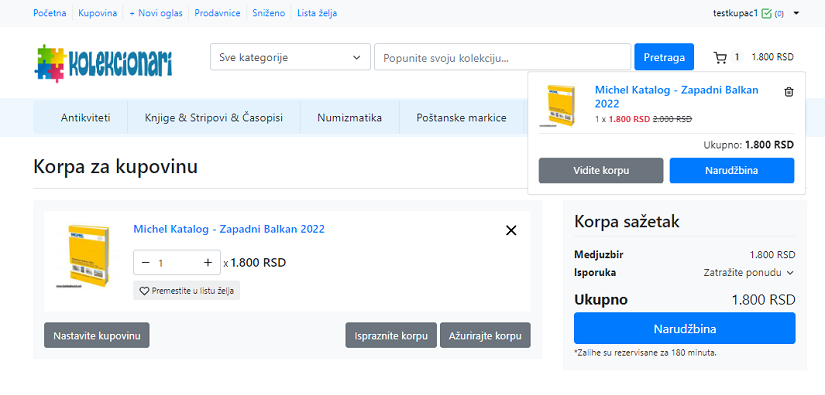Click Nastavite kupovinu button

tap(97, 336)
